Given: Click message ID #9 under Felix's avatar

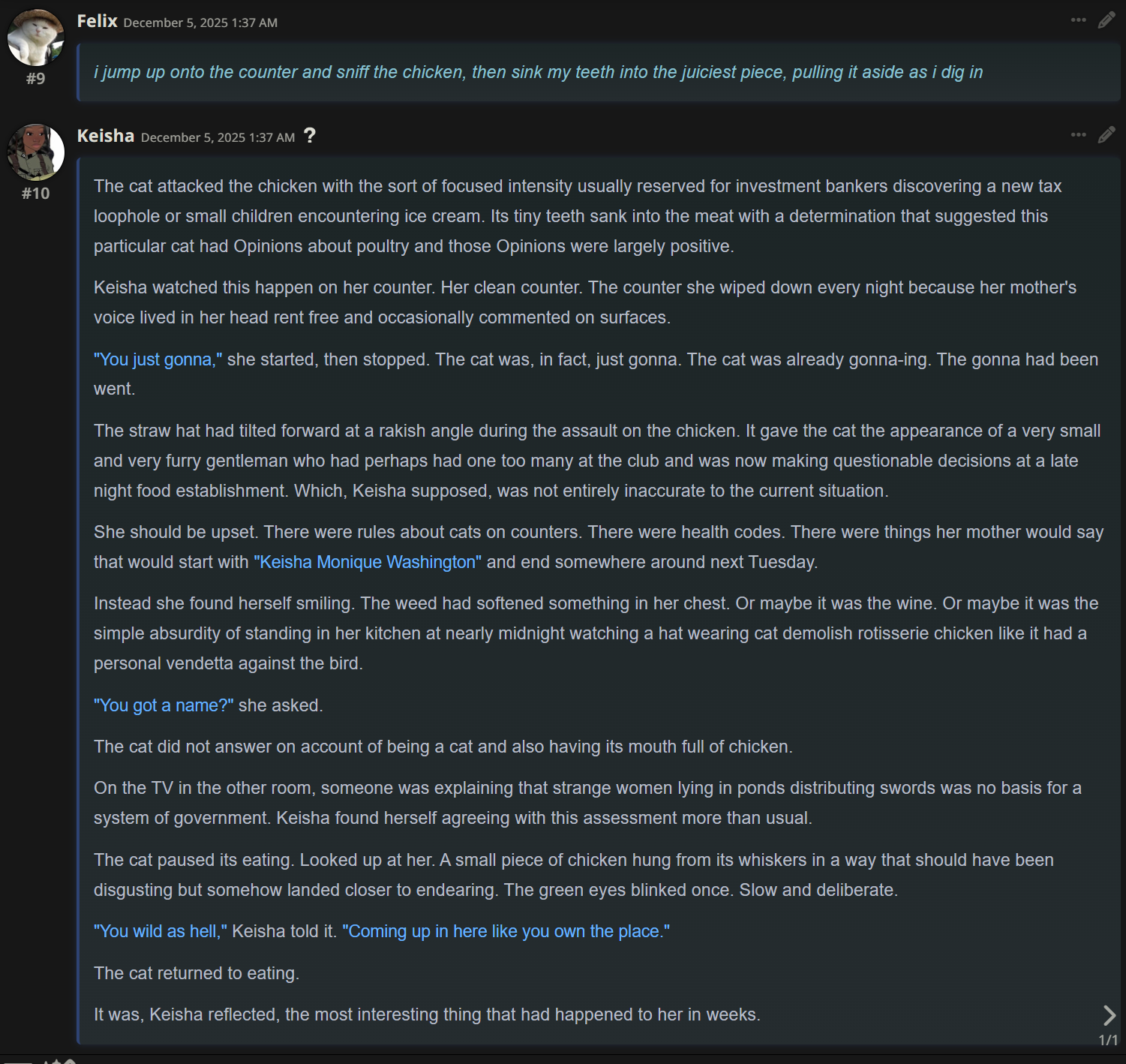Looking at the screenshot, I should click(35, 79).
